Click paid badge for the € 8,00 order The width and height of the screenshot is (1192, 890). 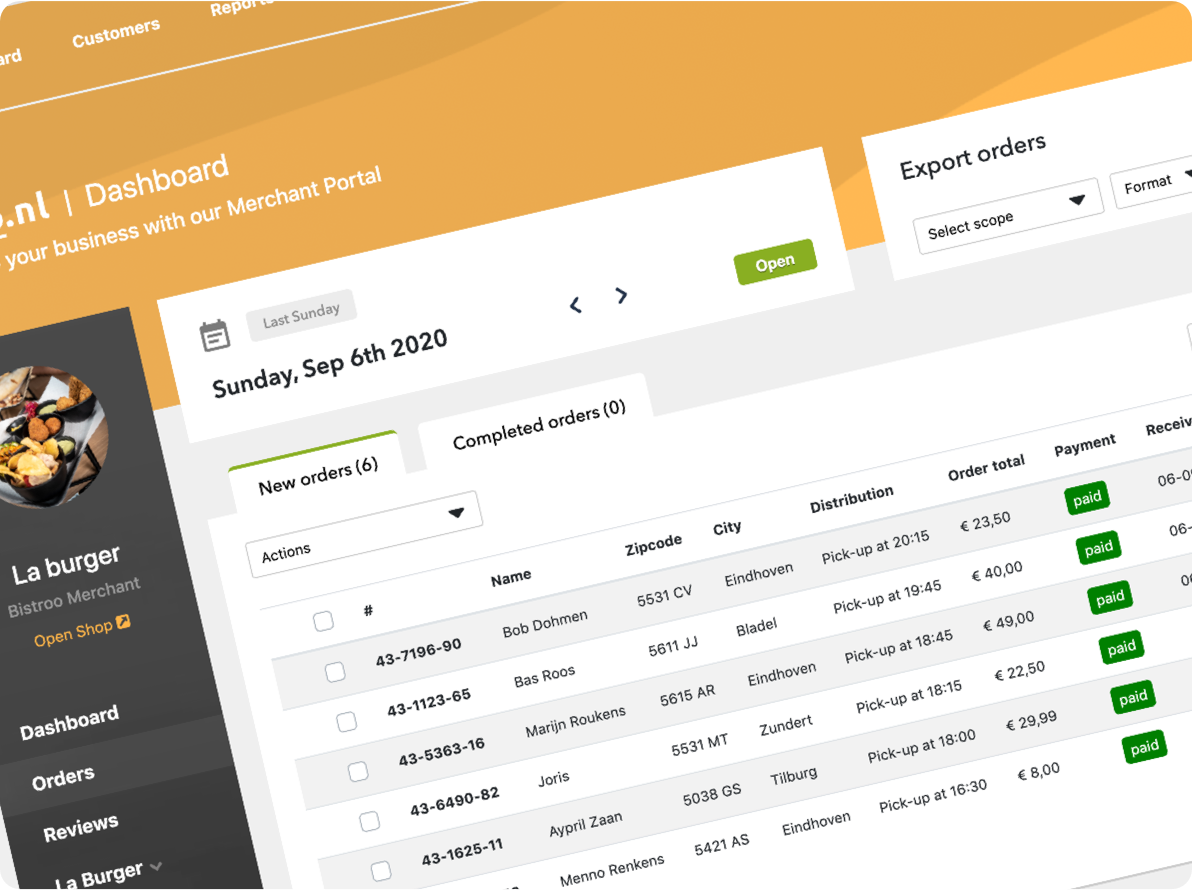[x=1144, y=747]
